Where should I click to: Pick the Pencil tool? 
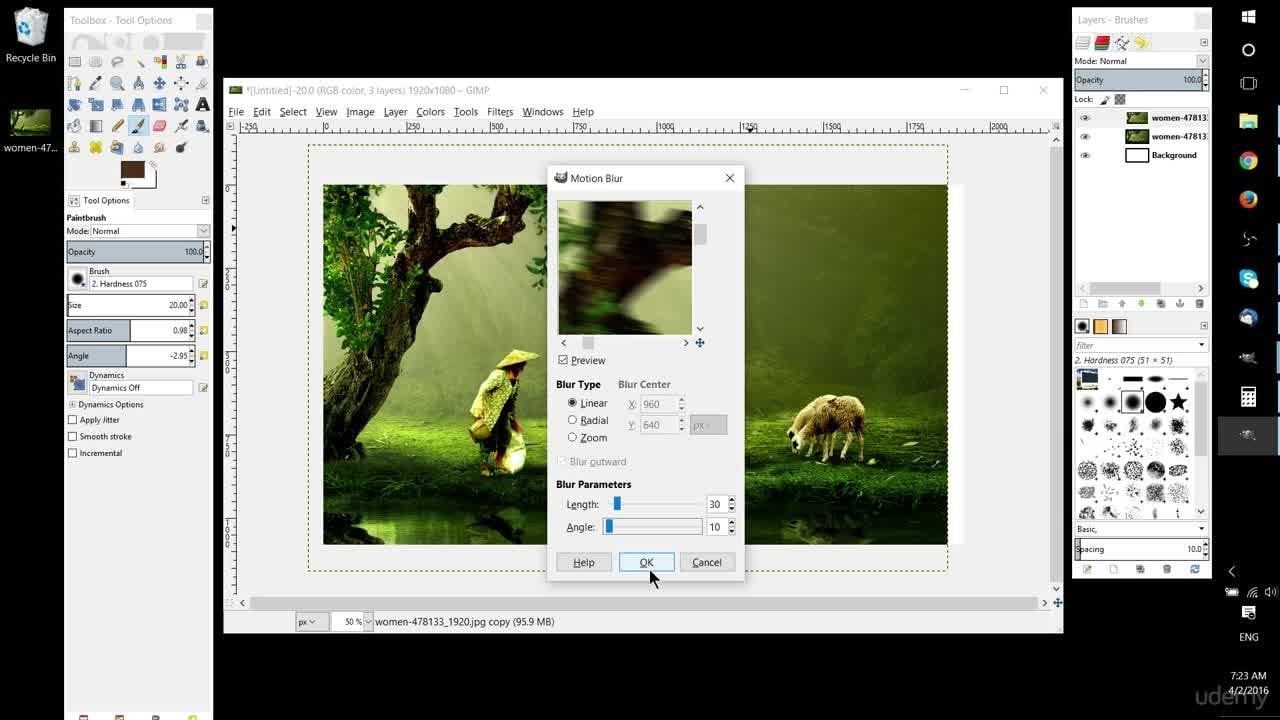(117, 126)
